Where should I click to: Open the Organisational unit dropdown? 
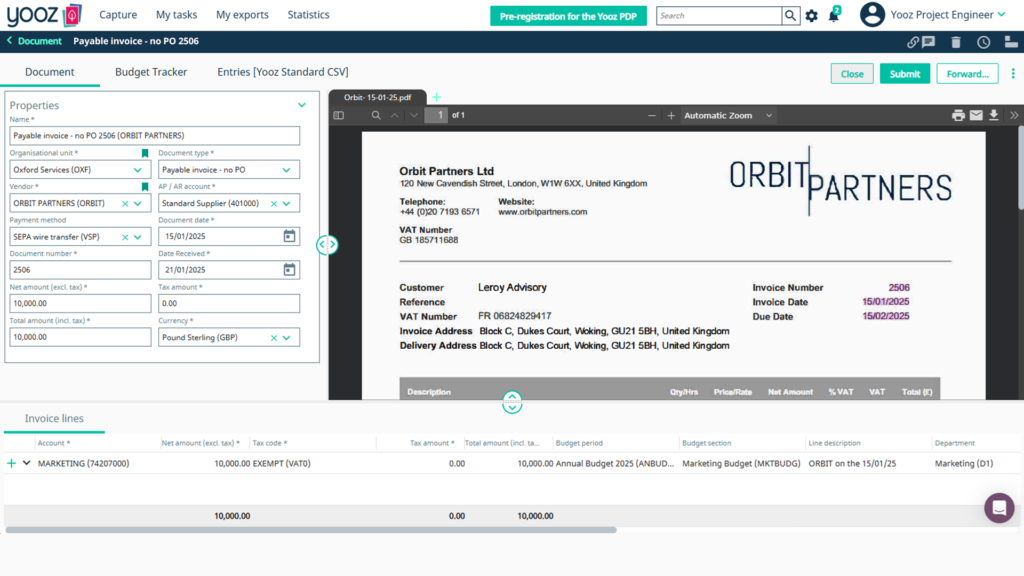click(x=138, y=170)
